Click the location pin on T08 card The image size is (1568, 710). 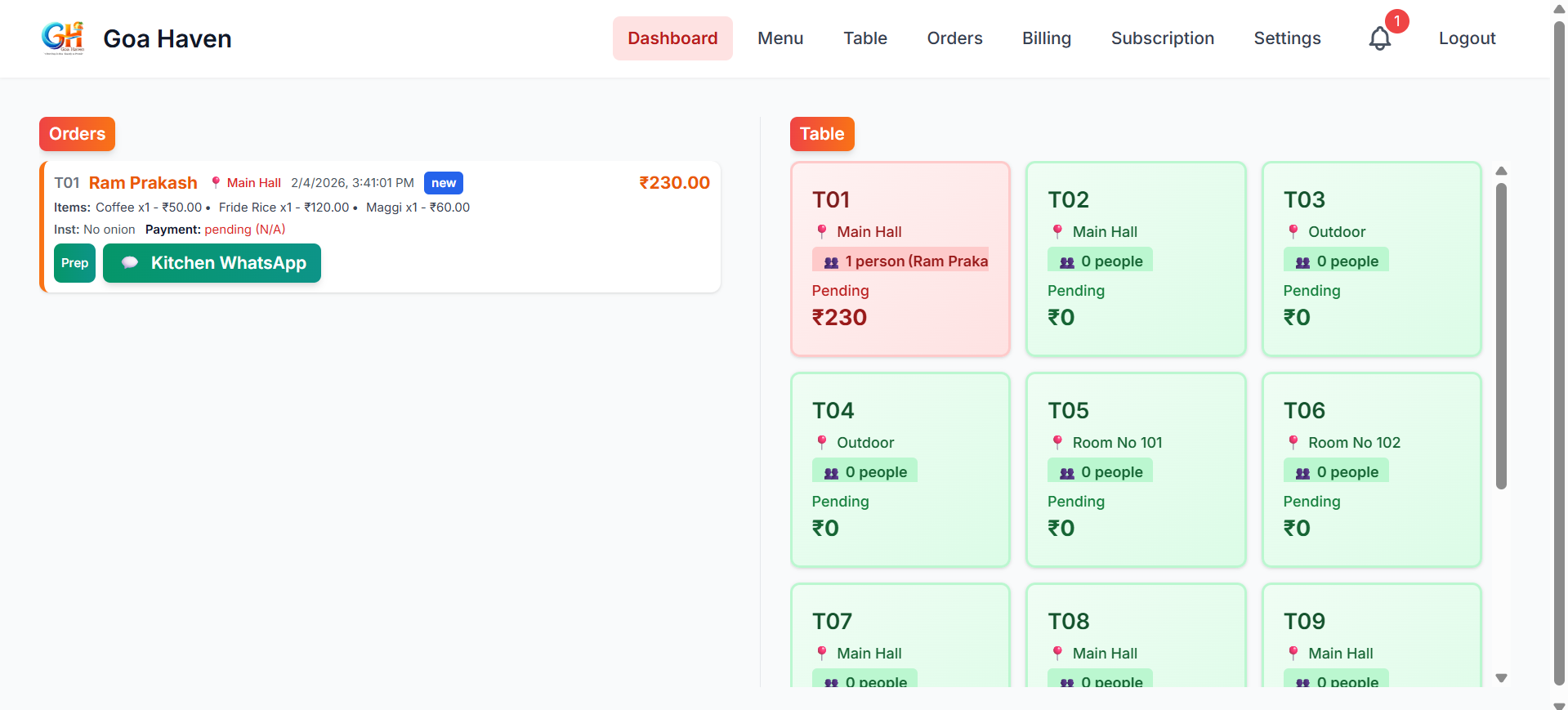[x=1057, y=653]
